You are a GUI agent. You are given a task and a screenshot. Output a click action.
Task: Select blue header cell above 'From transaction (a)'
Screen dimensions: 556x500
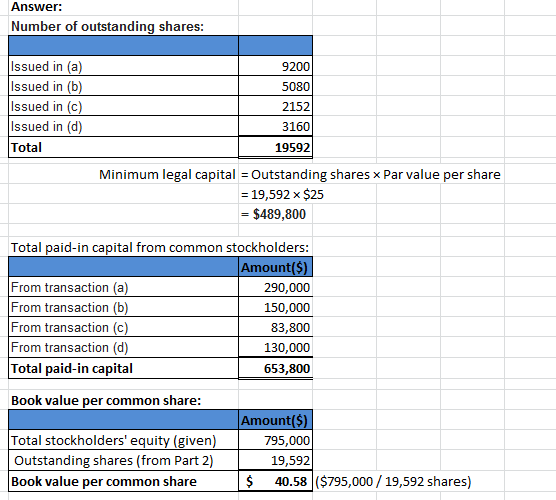click(123, 267)
